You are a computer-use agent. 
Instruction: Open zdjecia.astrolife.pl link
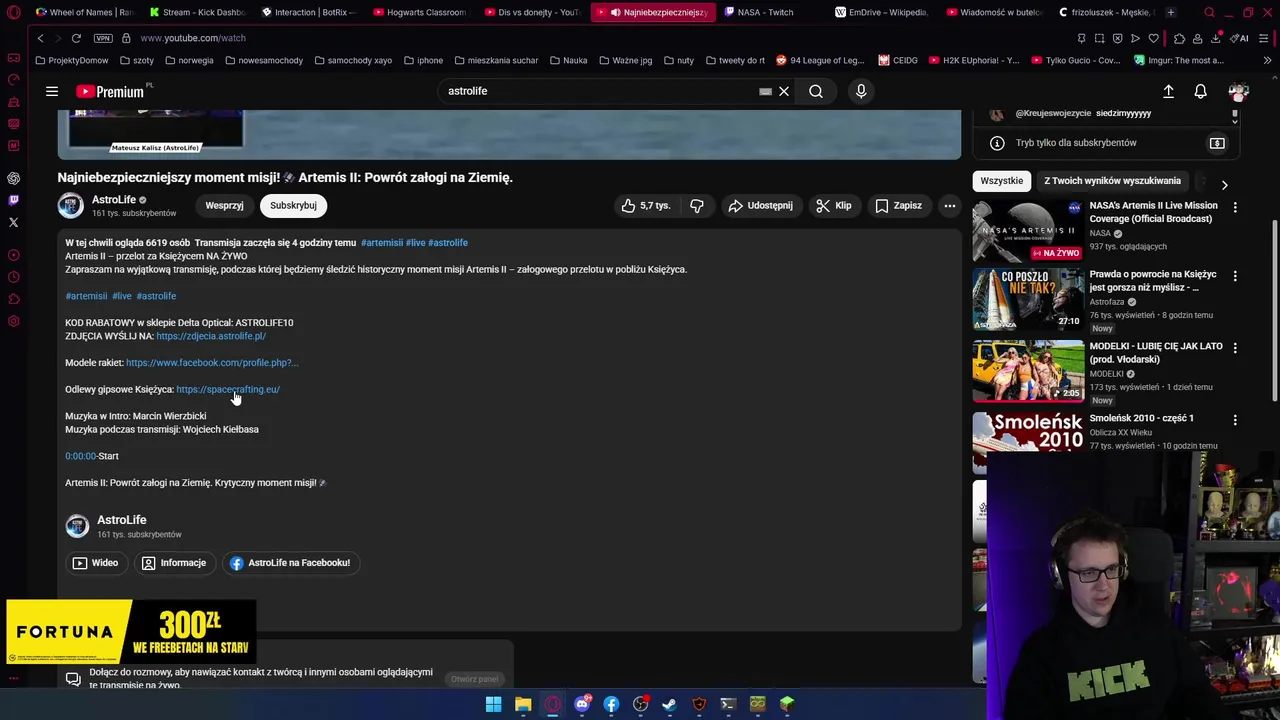211,336
